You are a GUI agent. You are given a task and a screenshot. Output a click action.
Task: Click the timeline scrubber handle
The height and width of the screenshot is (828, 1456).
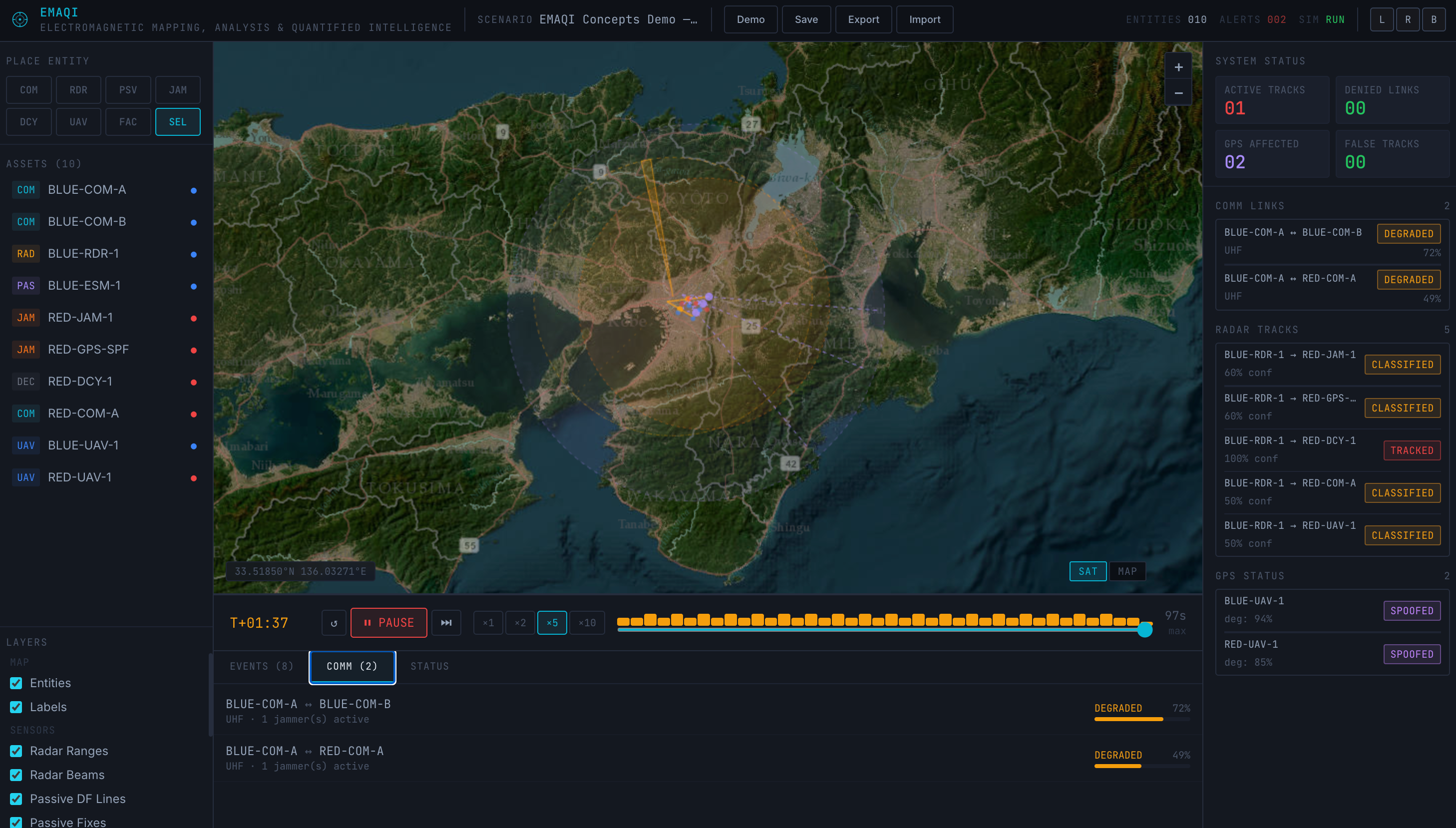pos(1144,630)
